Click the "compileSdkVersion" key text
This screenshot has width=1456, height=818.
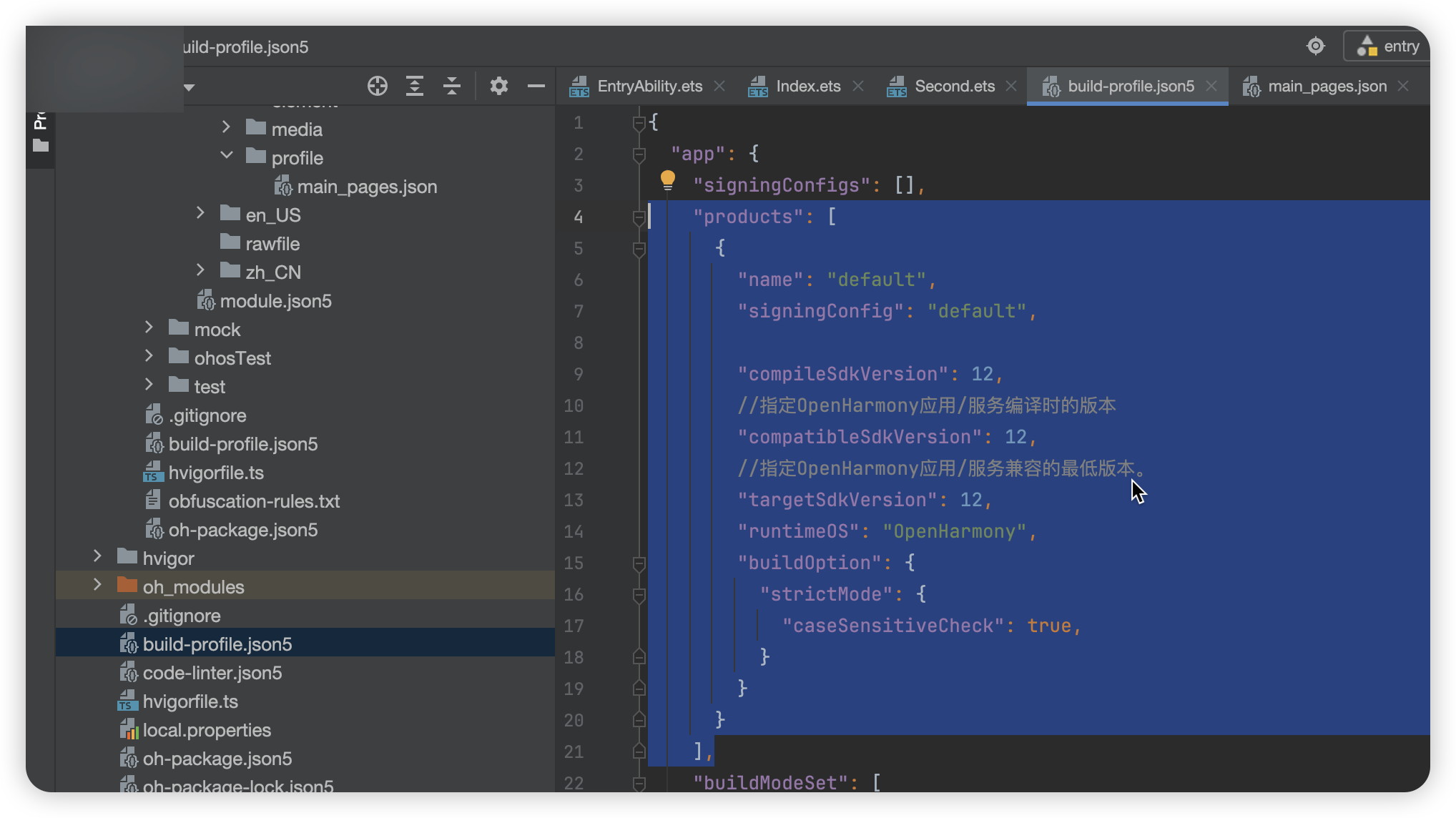843,374
